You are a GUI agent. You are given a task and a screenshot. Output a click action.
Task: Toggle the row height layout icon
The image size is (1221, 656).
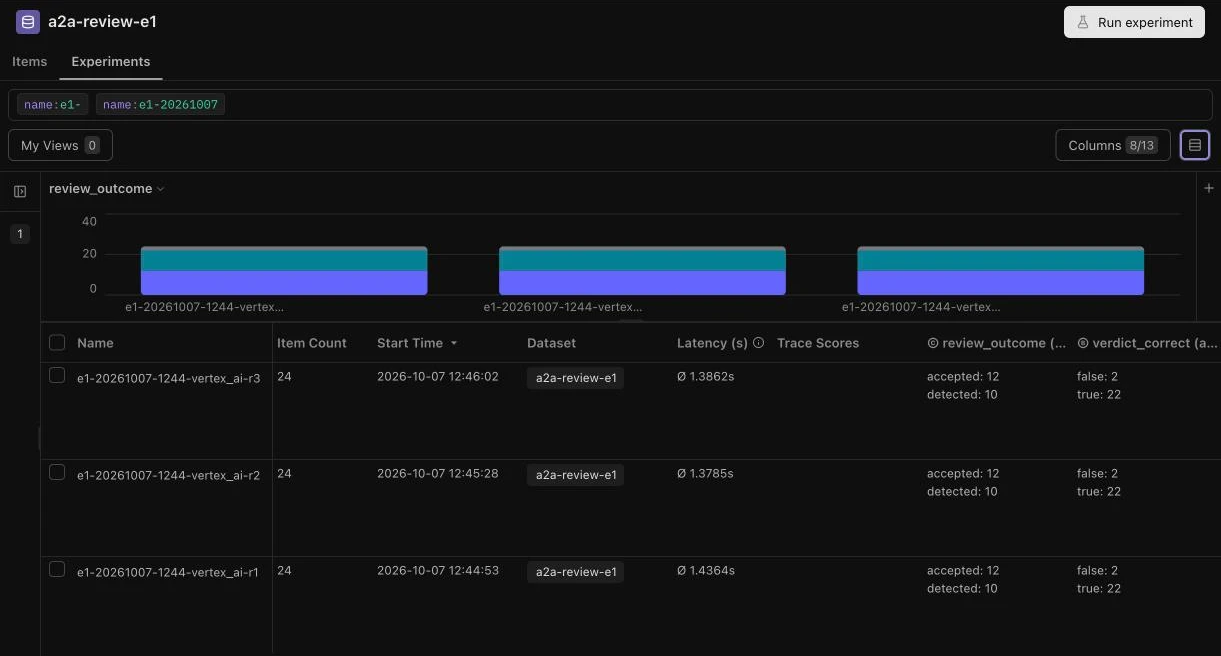click(x=1195, y=145)
